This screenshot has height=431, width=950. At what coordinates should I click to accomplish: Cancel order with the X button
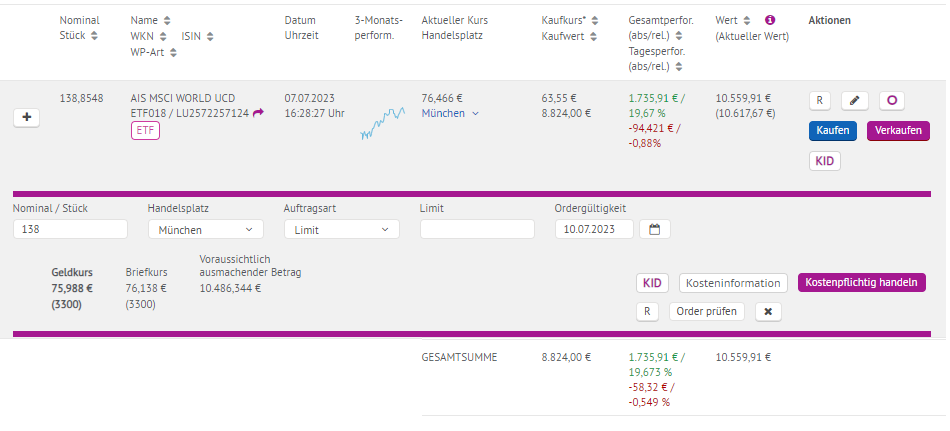(768, 311)
